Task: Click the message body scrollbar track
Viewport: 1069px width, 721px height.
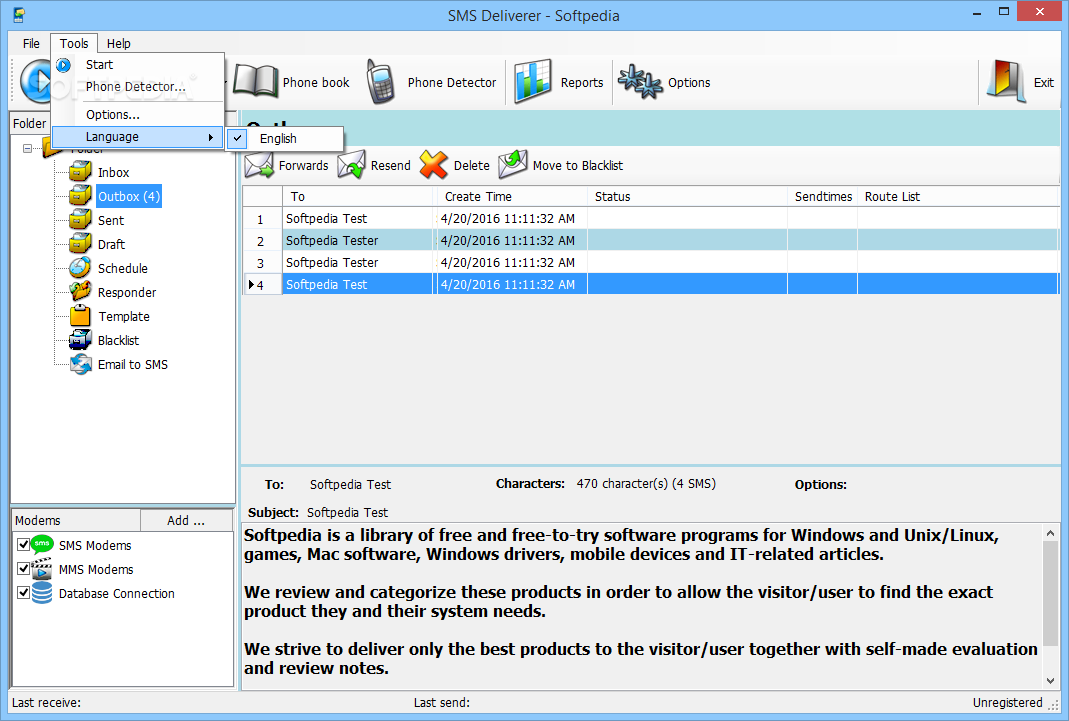Action: coord(1050,608)
